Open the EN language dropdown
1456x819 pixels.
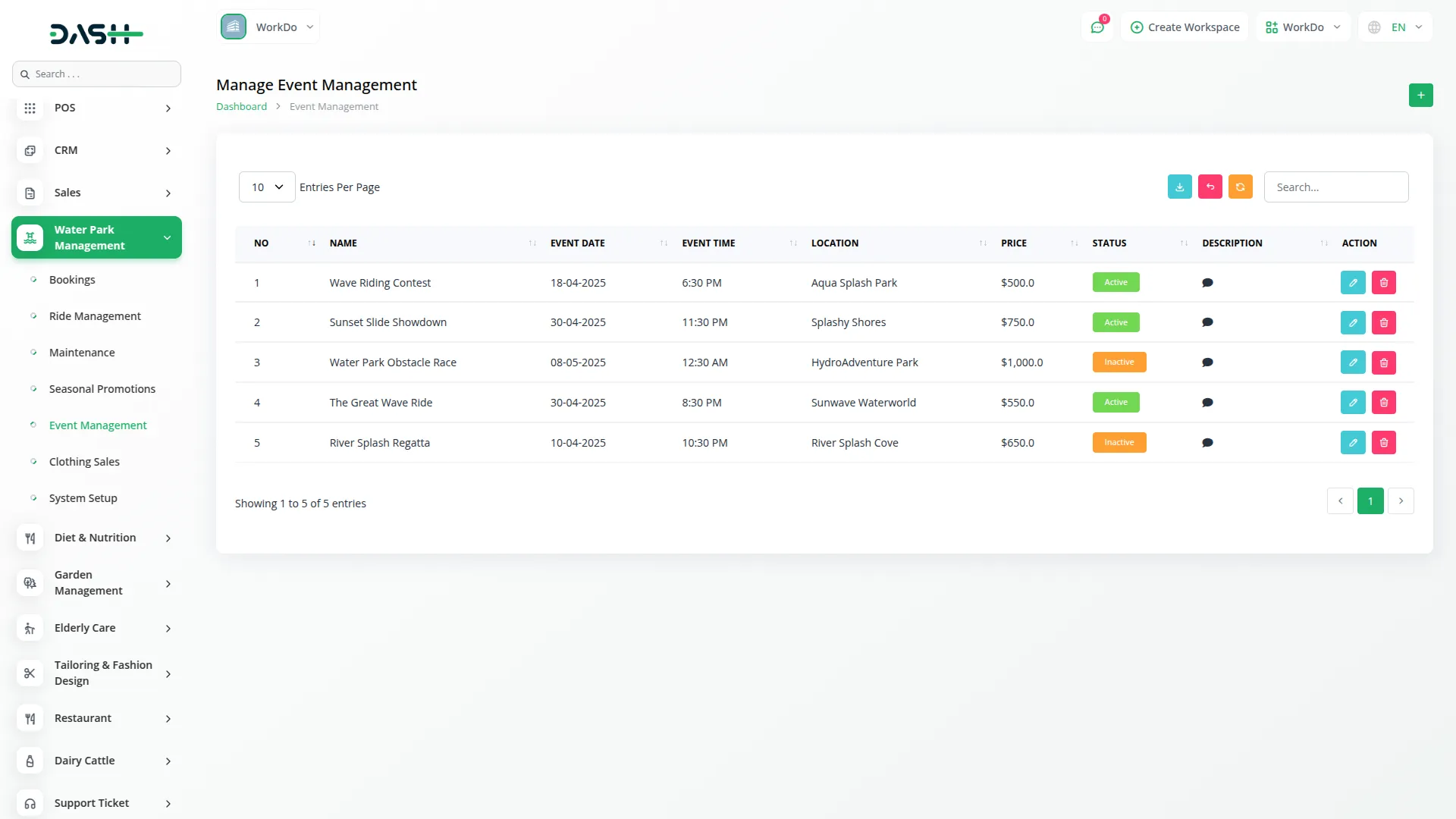[1396, 27]
